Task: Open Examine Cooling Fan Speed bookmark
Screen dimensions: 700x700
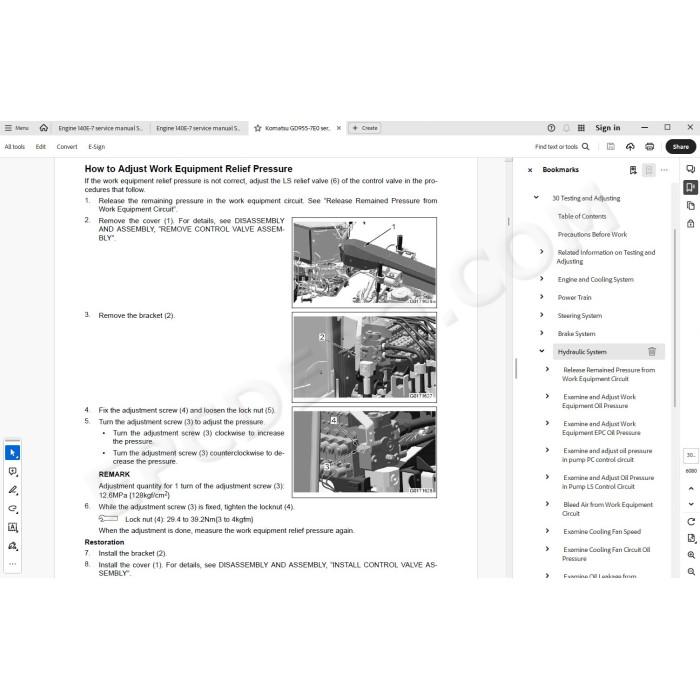Action: click(x=602, y=532)
